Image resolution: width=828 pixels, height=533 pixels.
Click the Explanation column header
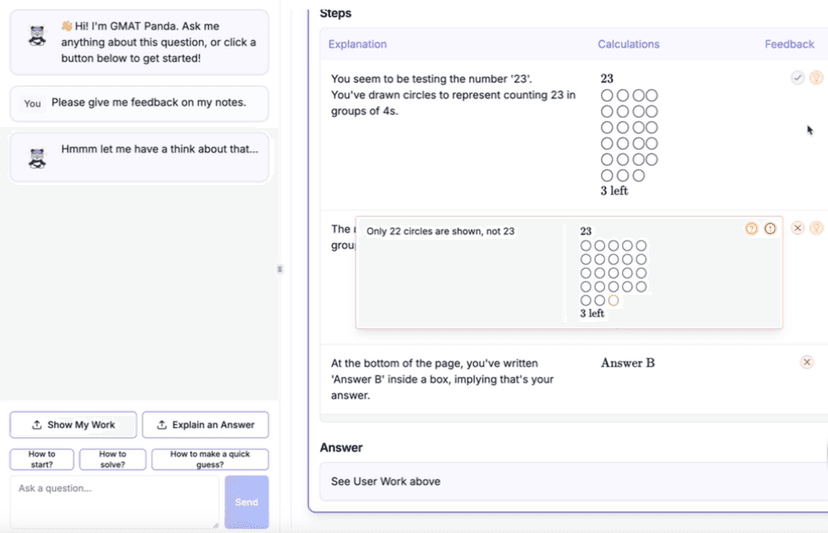(x=357, y=44)
